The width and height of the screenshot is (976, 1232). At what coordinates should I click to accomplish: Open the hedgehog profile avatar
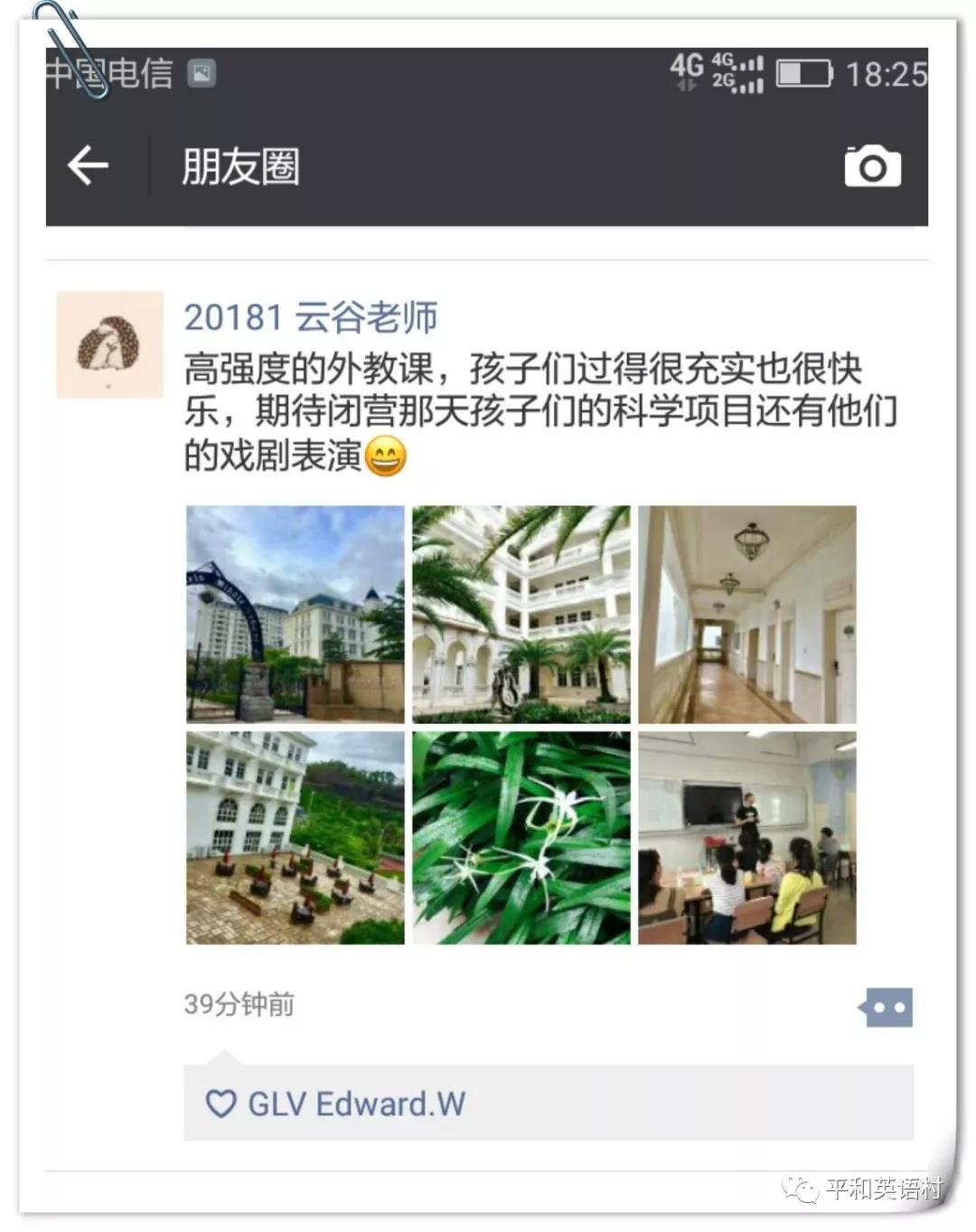pyautogui.click(x=109, y=344)
